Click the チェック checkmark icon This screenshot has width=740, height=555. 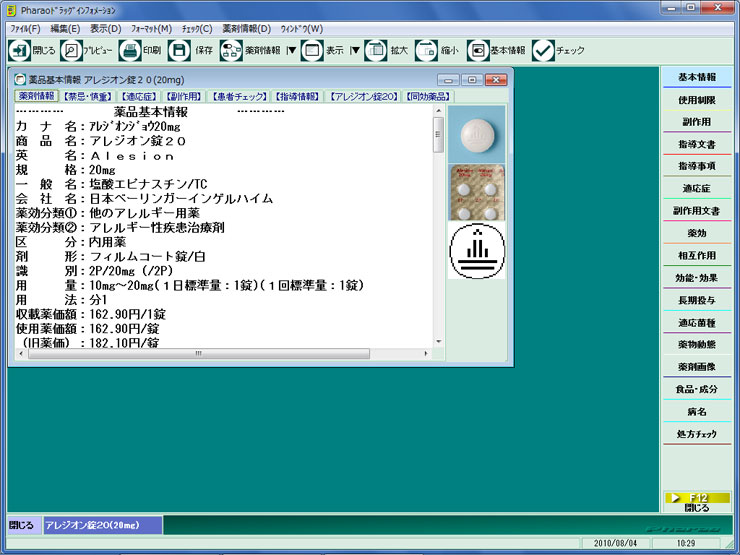[x=543, y=50]
